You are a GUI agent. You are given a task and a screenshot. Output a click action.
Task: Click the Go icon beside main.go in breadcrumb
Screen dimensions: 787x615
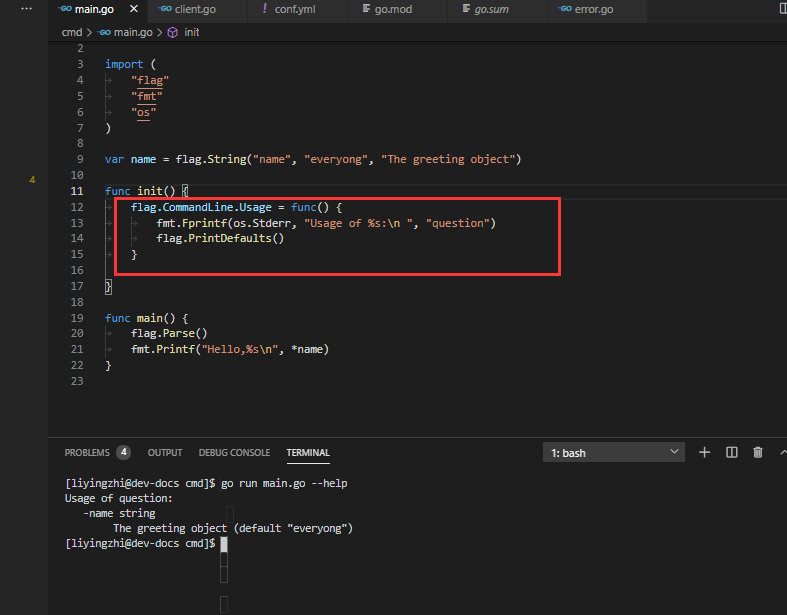pyautogui.click(x=104, y=33)
